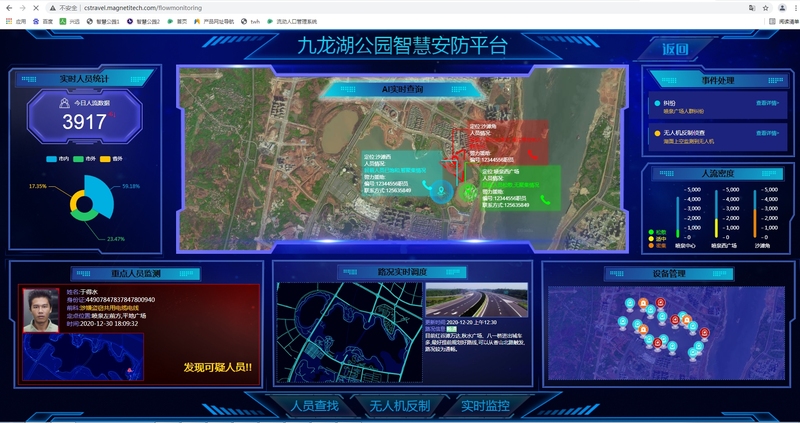This screenshot has height=423, width=800.
Task: Click the 无人机反制 bottom navigation button
Action: tap(399, 406)
